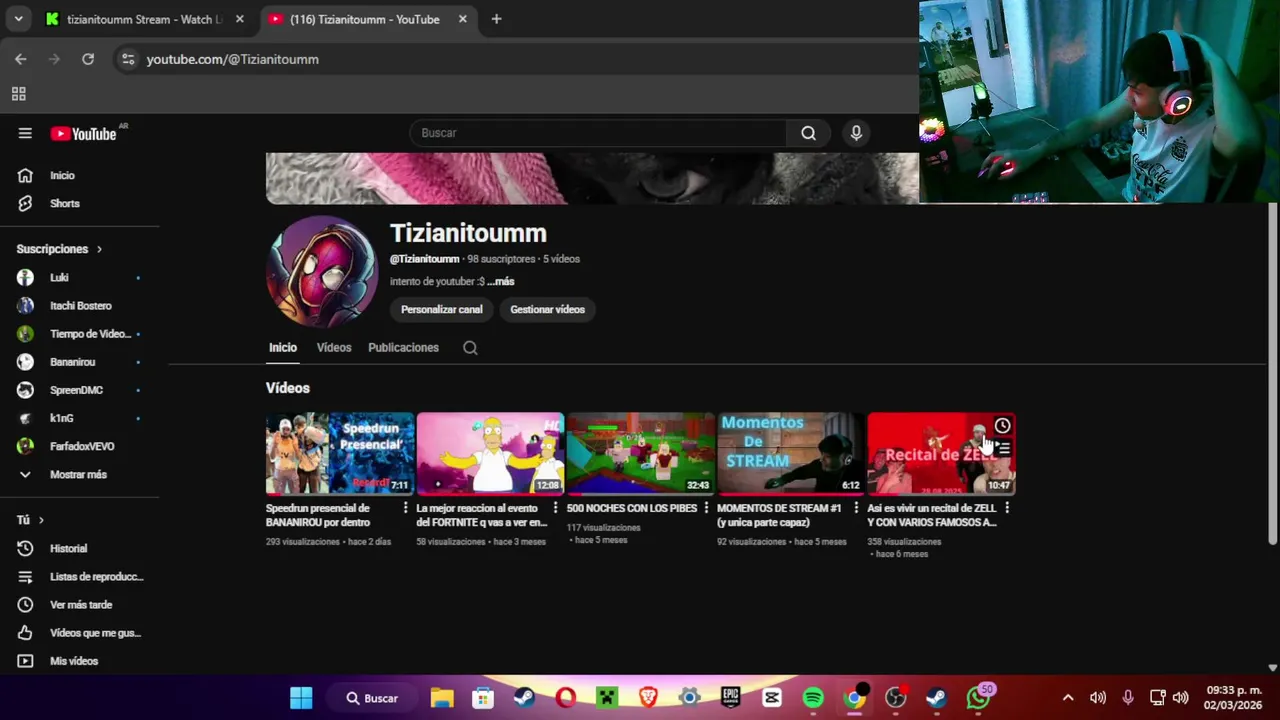Open options menu for the Fortnite reaction video
This screenshot has width=1280, height=720.
555,508
